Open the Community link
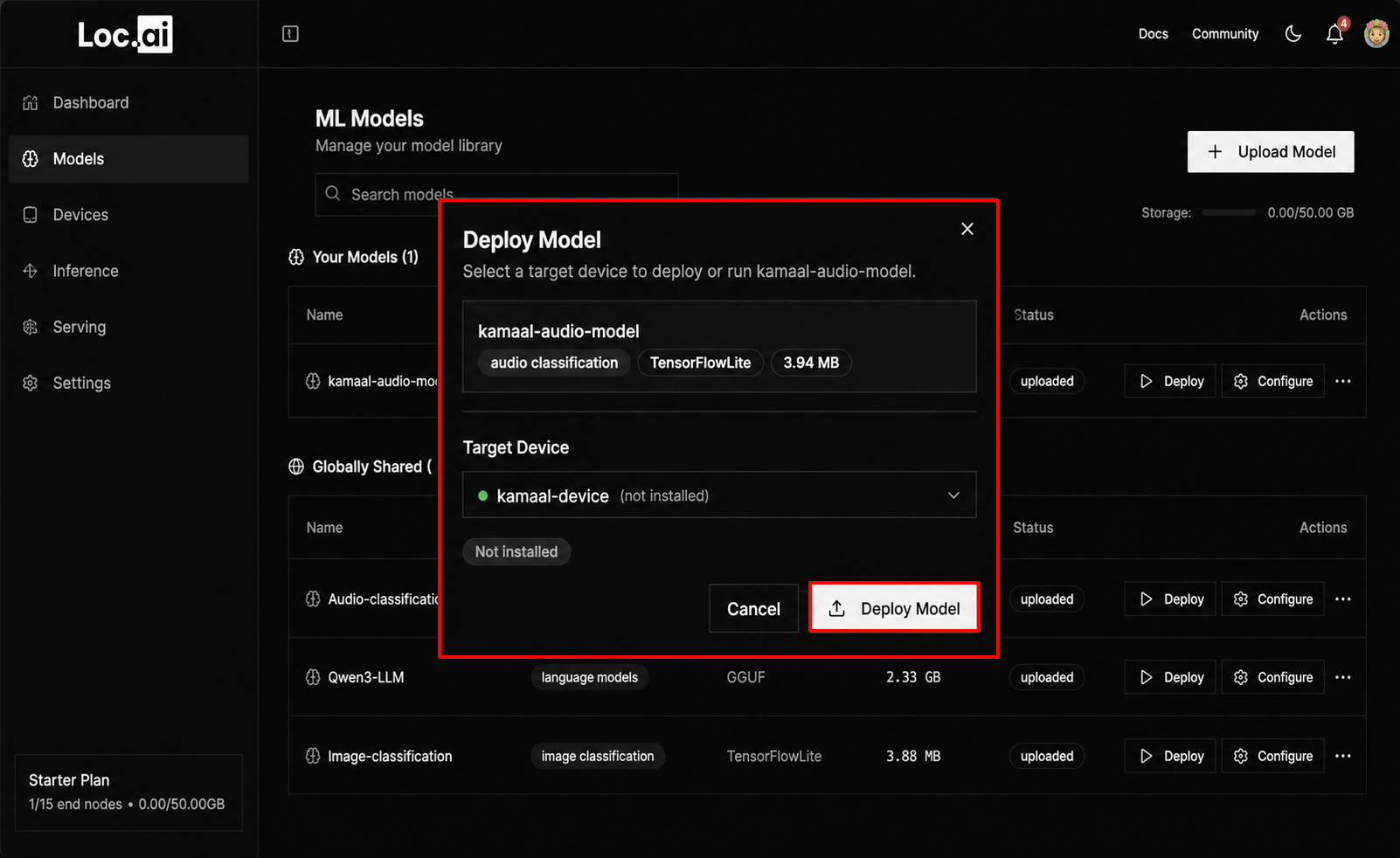The width and height of the screenshot is (1400, 858). 1225,34
